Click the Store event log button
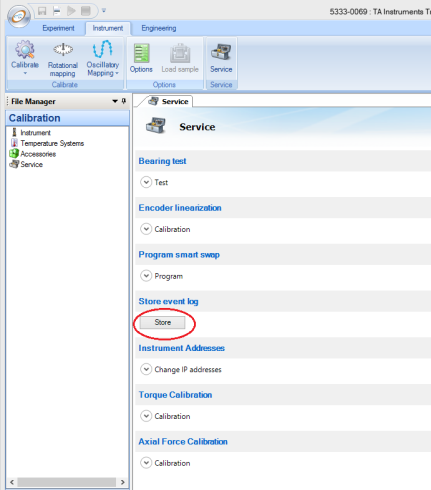This screenshot has width=431, height=490. pos(162,322)
